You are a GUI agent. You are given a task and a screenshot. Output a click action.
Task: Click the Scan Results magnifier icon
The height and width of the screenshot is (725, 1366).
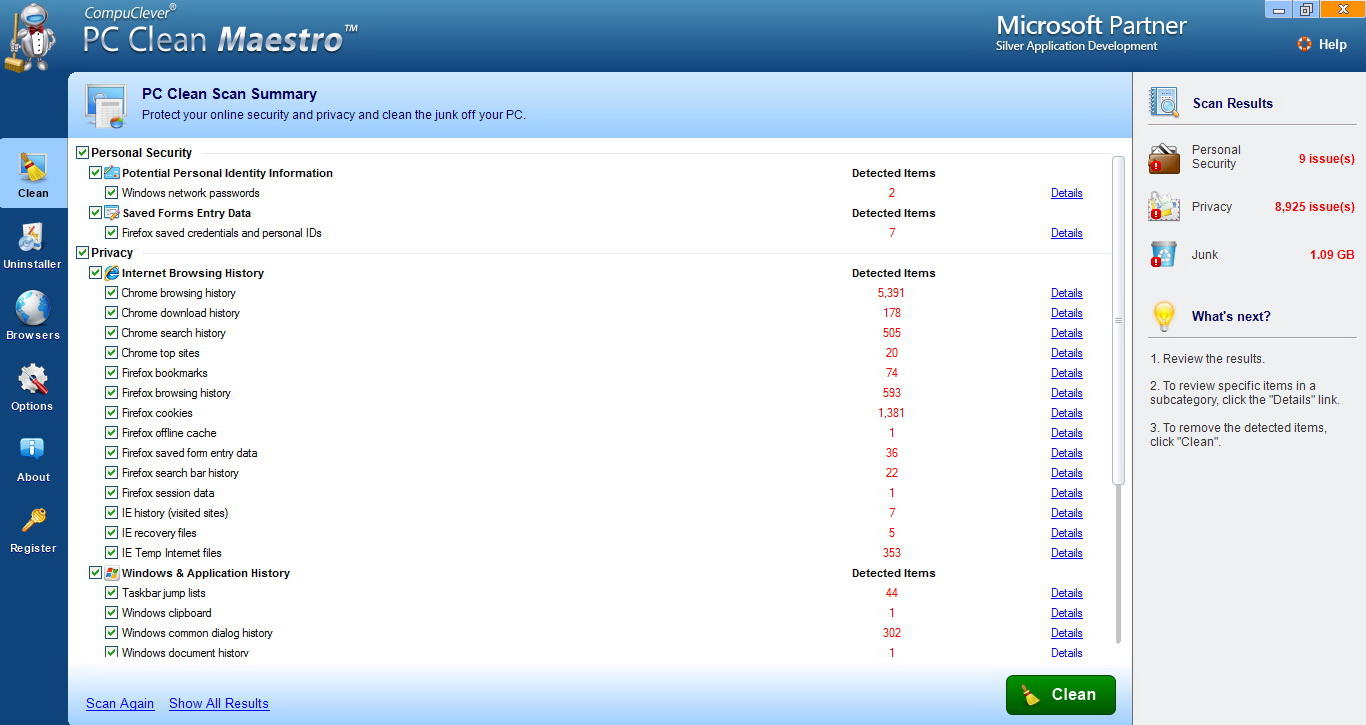coord(1164,102)
